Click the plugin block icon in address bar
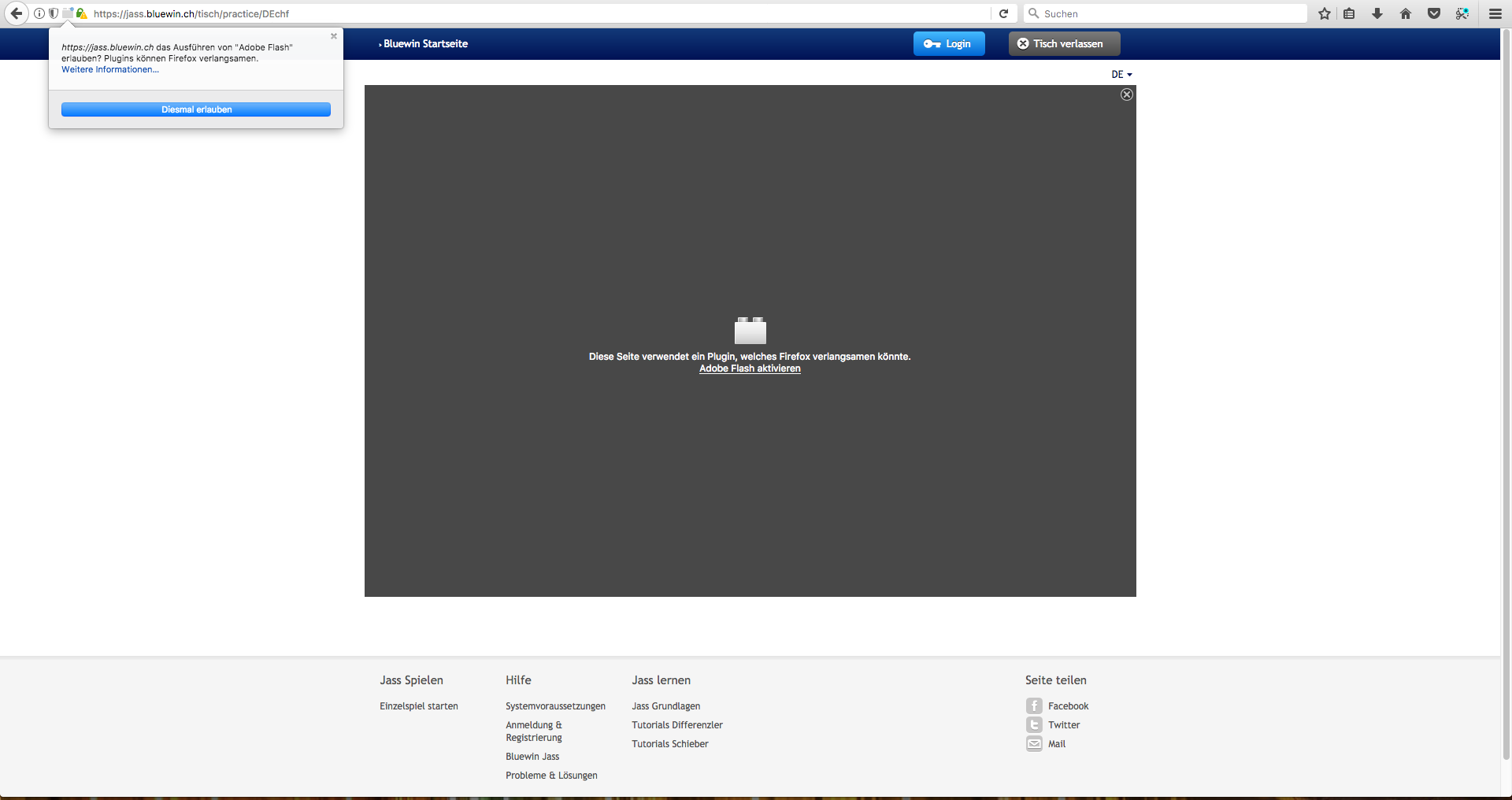 coord(68,13)
